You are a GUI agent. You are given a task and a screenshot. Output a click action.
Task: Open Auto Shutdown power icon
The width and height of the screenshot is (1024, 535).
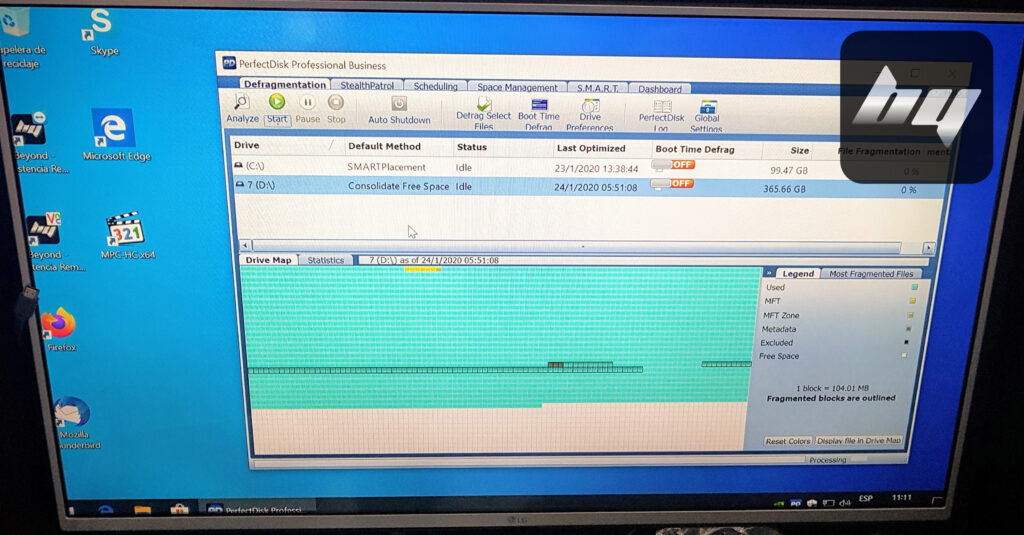point(399,104)
